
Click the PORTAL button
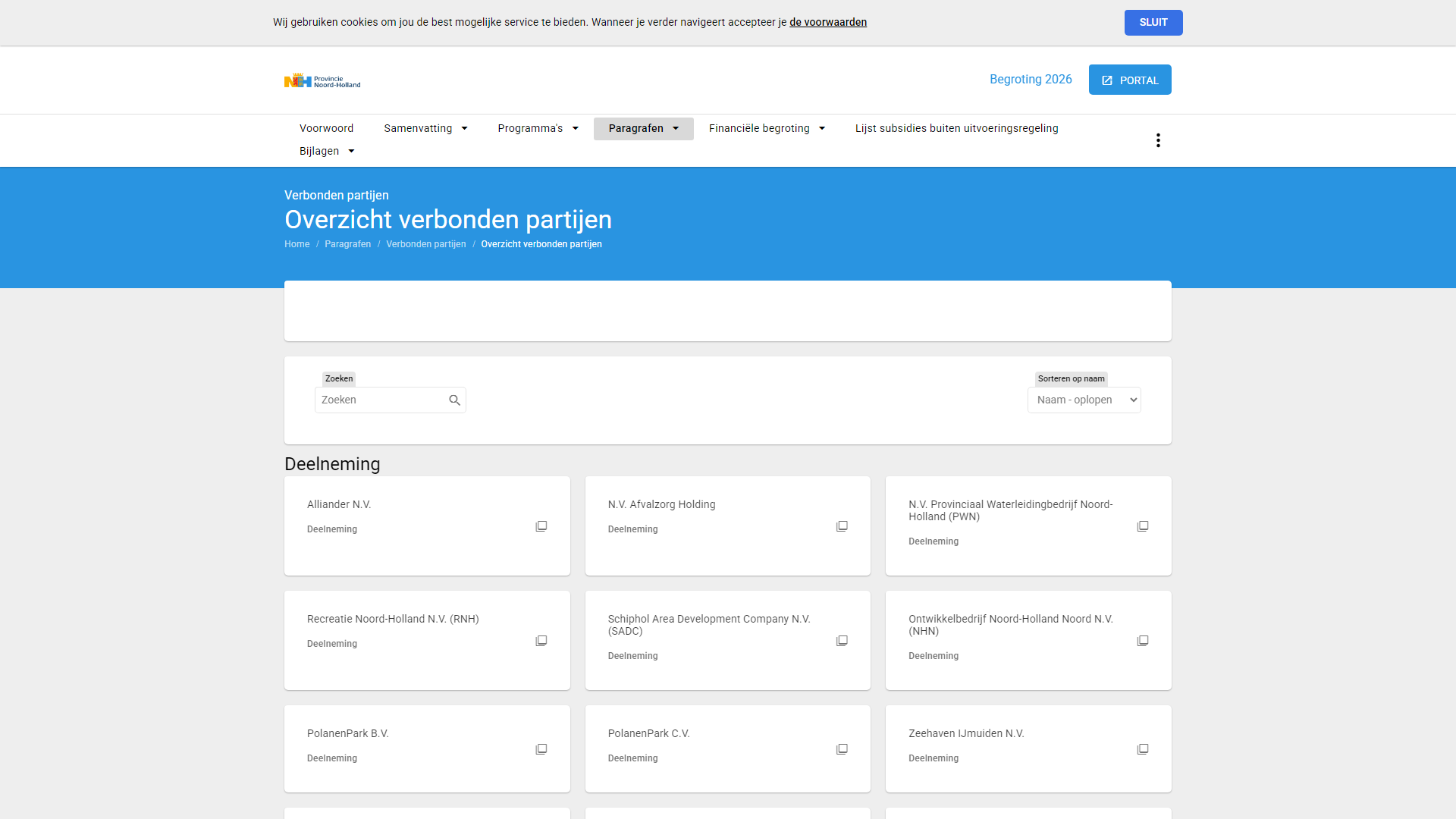click(1129, 80)
